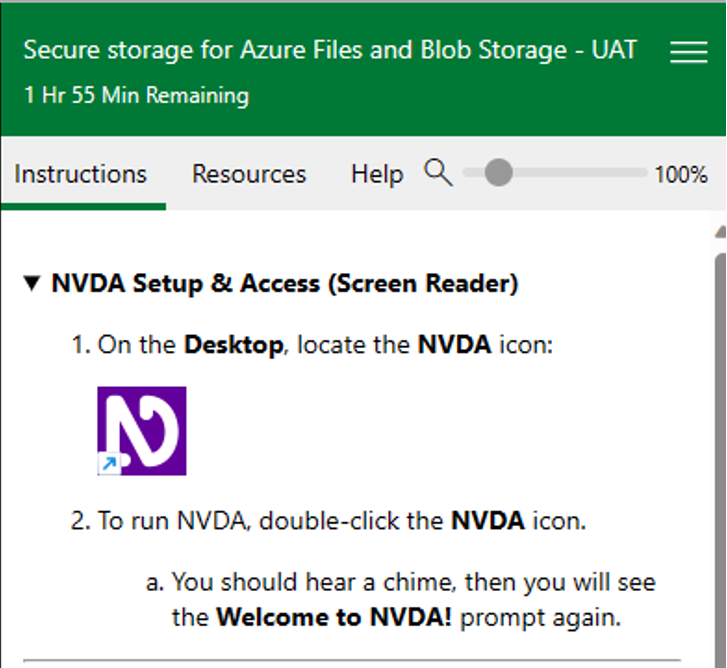Click the 100% zoom level label
This screenshot has width=727, height=668.
pos(681,174)
